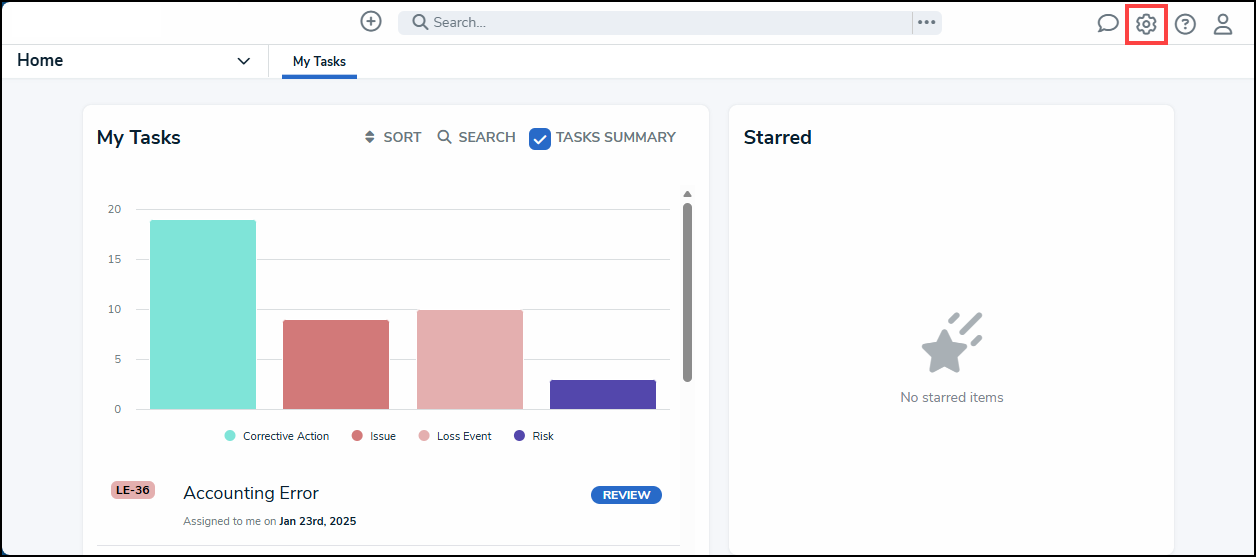This screenshot has height=557, width=1256.
Task: Uncheck the Tasks Summary checkbox
Action: [540, 139]
